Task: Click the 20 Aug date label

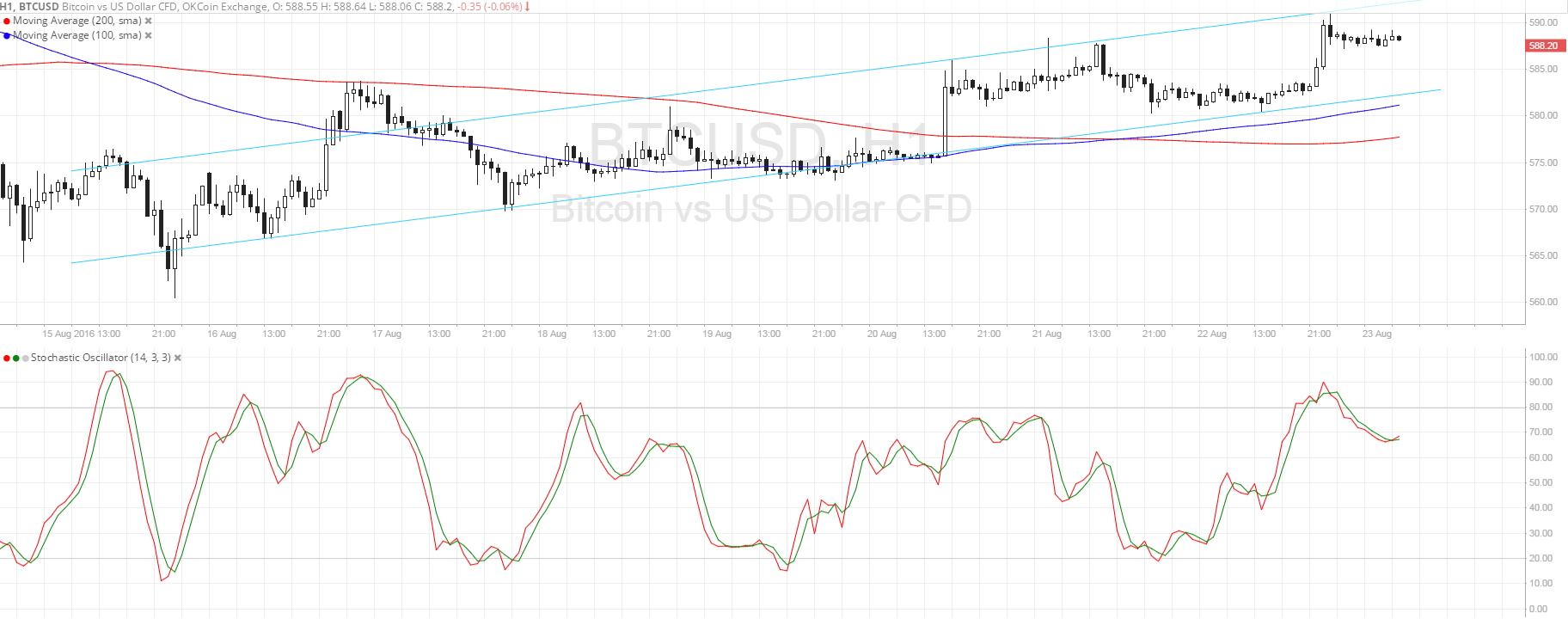Action: (882, 334)
